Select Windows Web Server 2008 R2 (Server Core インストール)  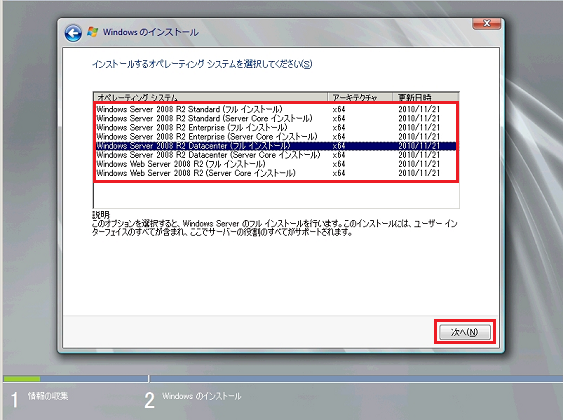tap(275, 173)
